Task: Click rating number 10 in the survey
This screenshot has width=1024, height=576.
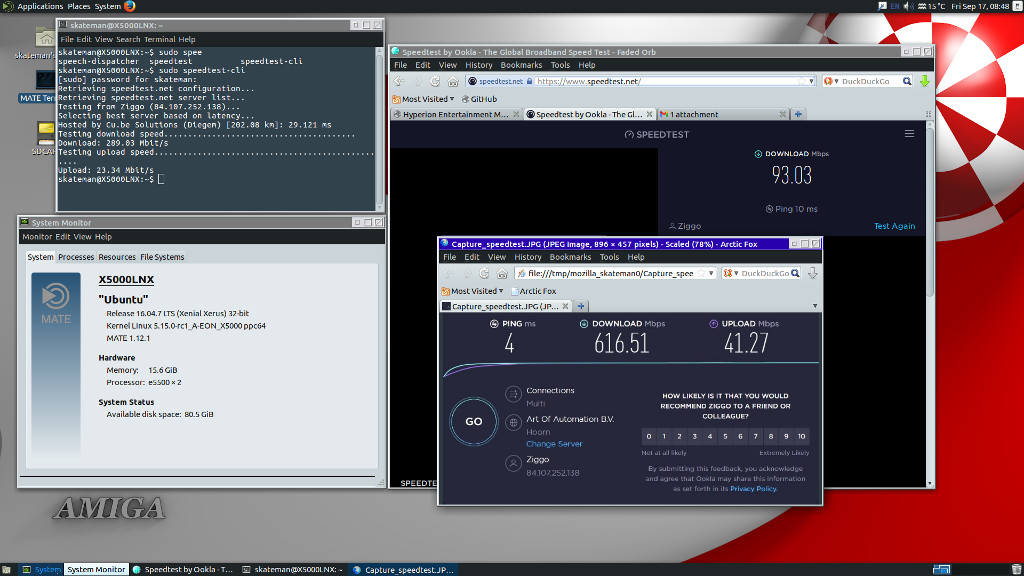Action: pos(801,436)
